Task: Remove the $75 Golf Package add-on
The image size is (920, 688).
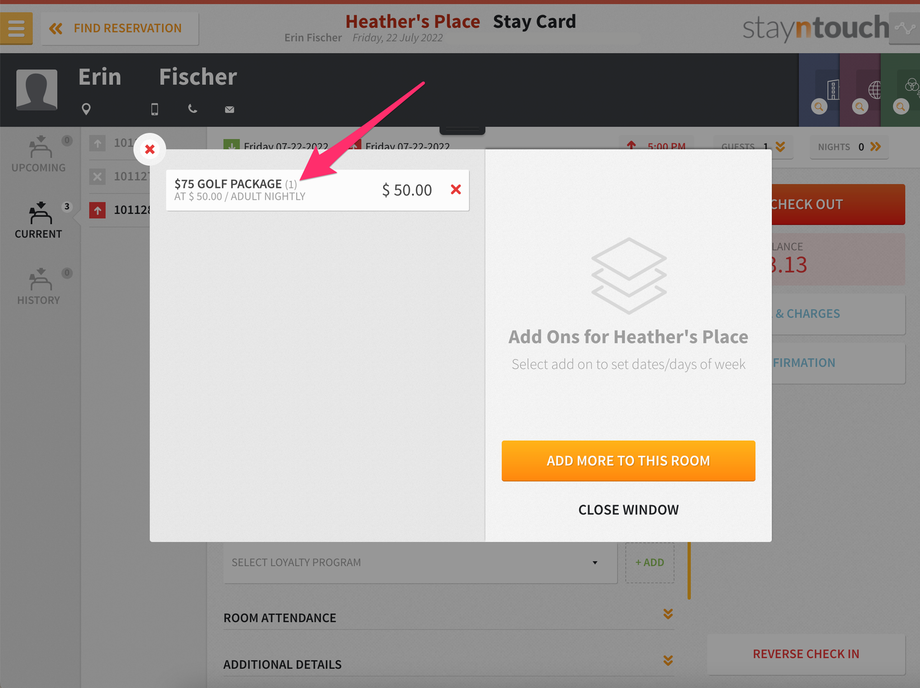Action: coord(456,189)
